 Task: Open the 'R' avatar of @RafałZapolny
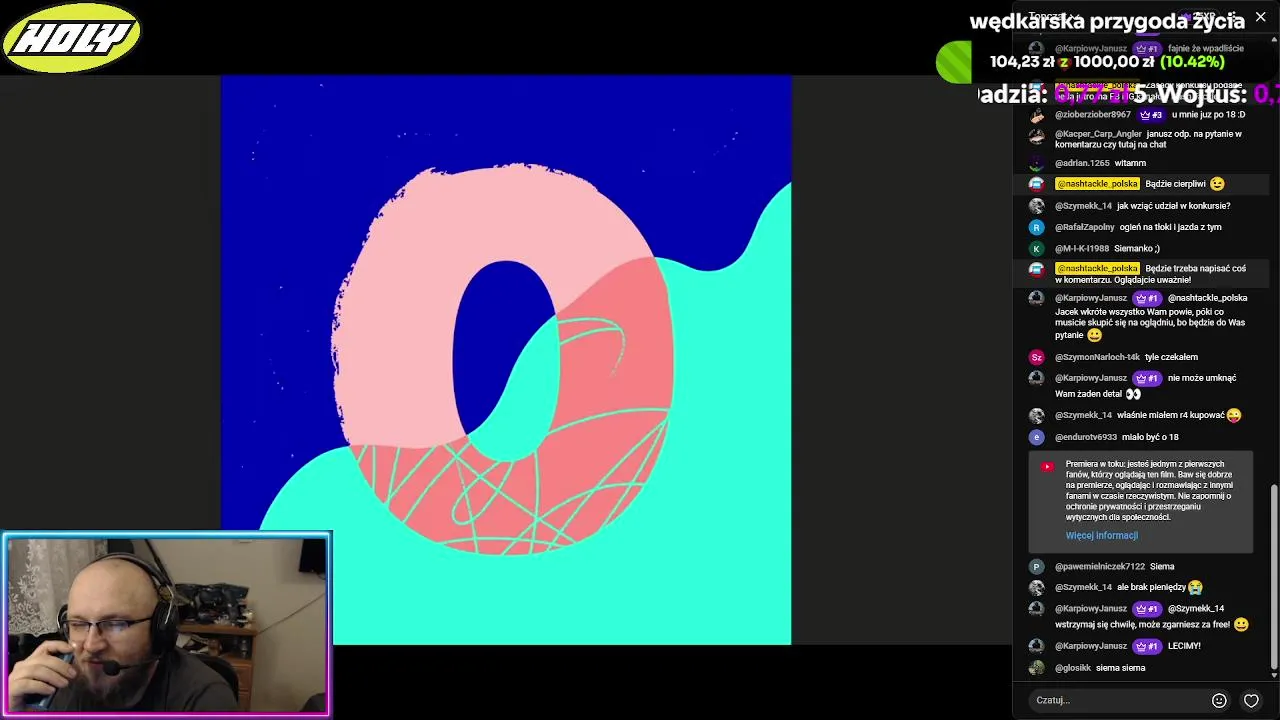coord(1036,227)
